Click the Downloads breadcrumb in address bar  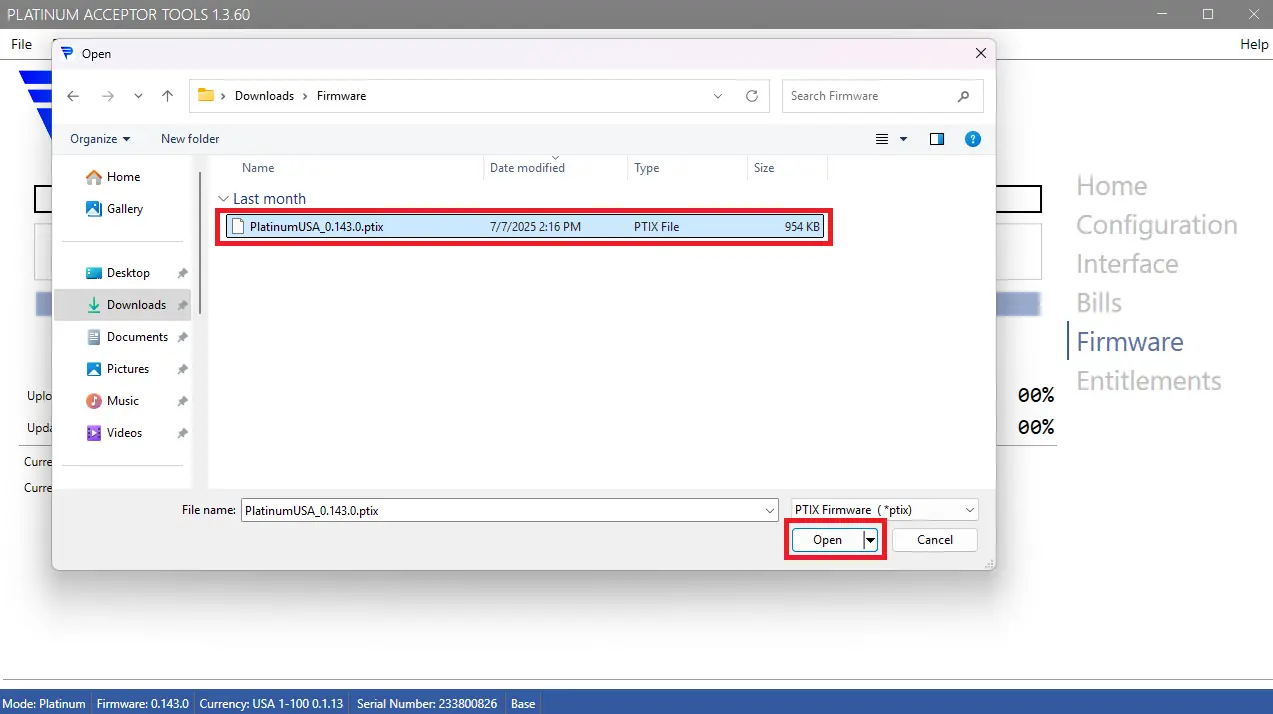264,96
